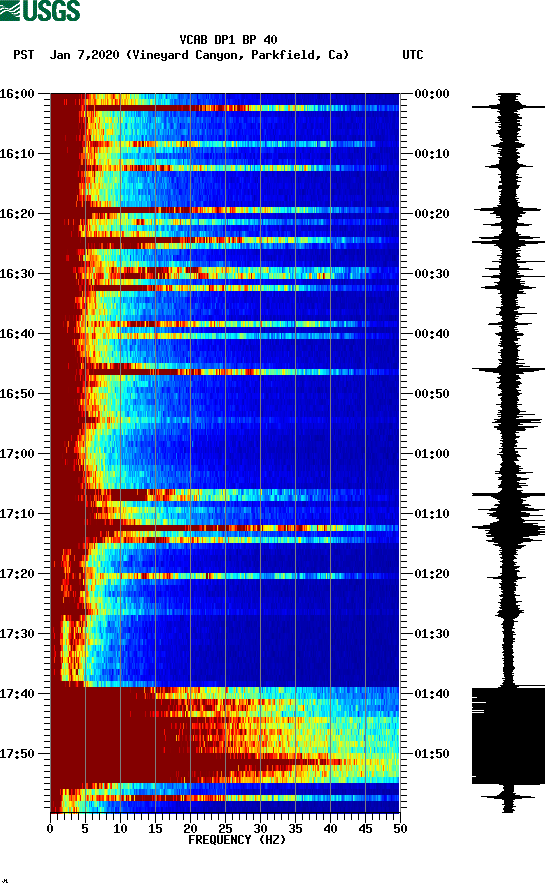The image size is (552, 892).
Task: Click the 17:30 PST time label
Action: [x=17, y=634]
